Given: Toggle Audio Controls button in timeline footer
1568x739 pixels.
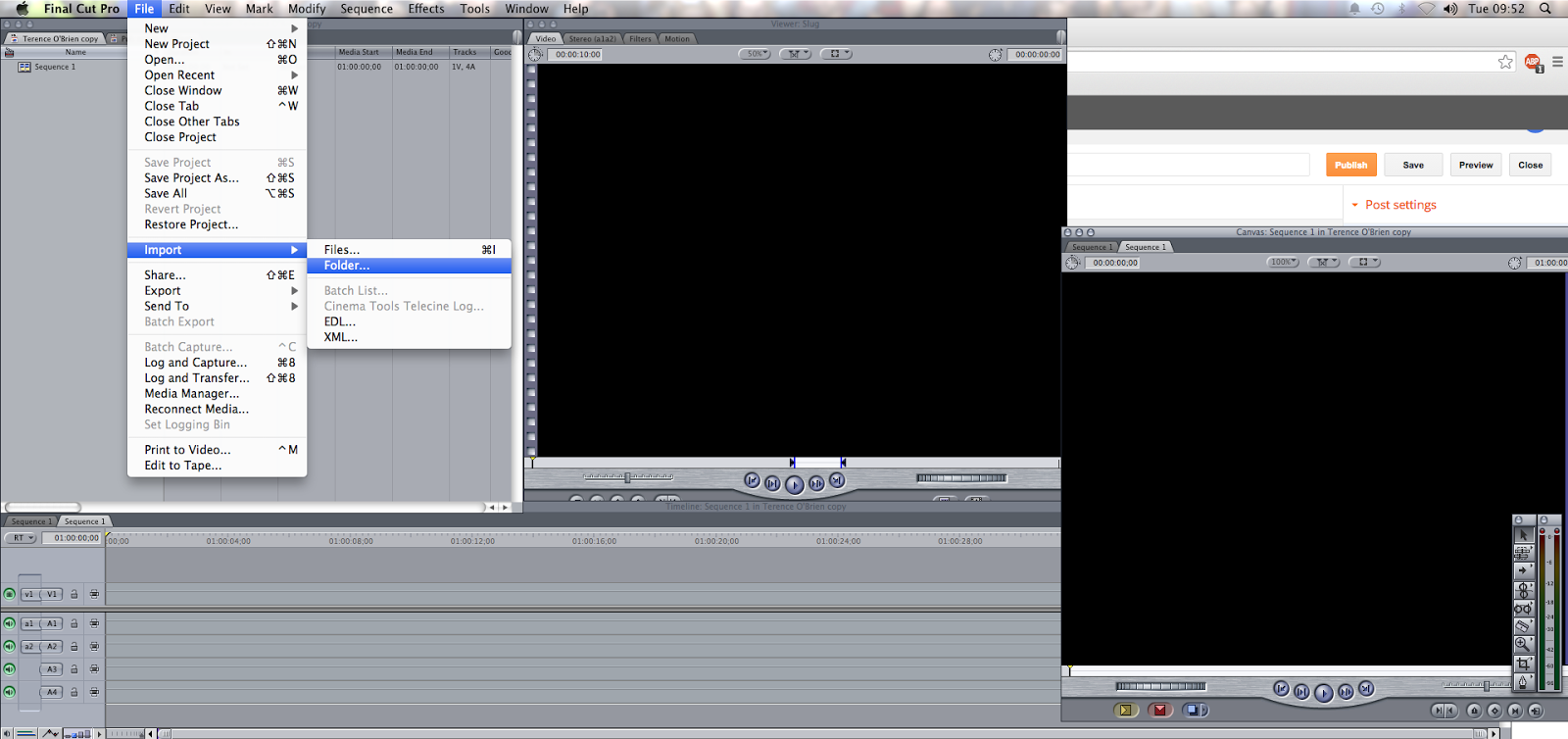Looking at the screenshot, I should click(7, 733).
